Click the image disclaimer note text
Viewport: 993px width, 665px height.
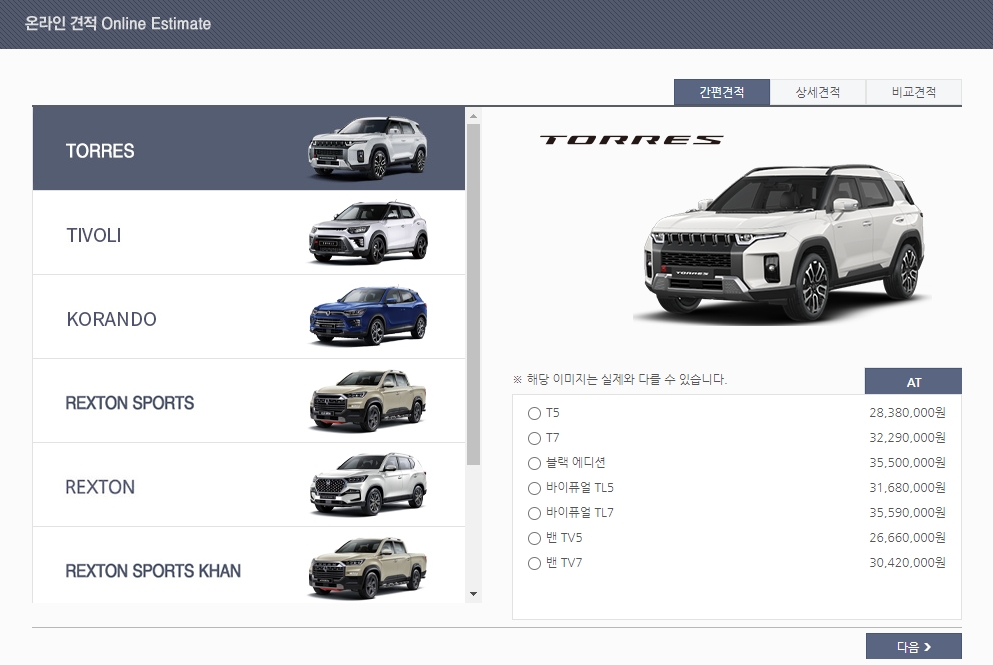coord(620,379)
